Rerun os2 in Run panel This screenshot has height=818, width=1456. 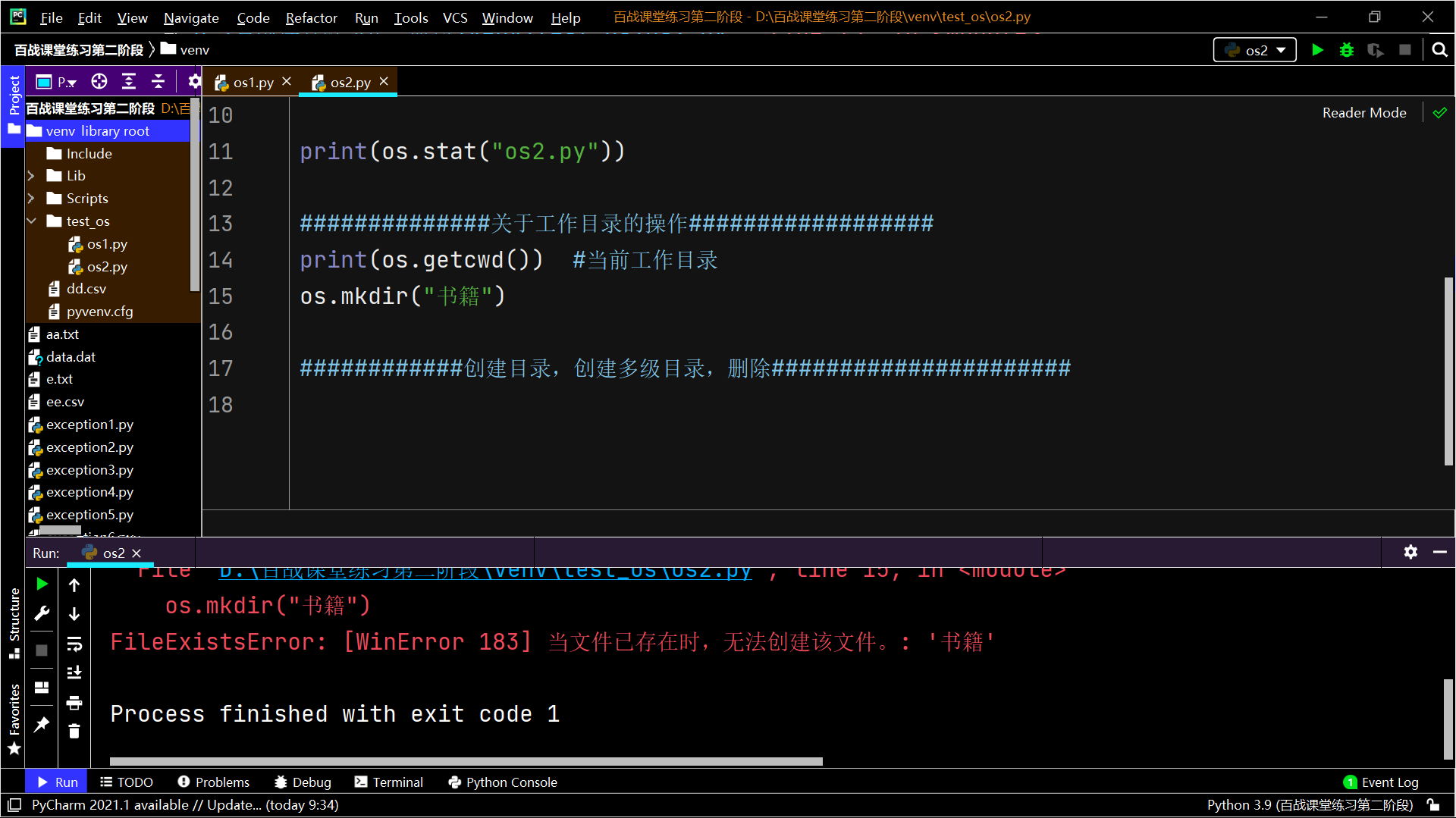pyautogui.click(x=42, y=584)
